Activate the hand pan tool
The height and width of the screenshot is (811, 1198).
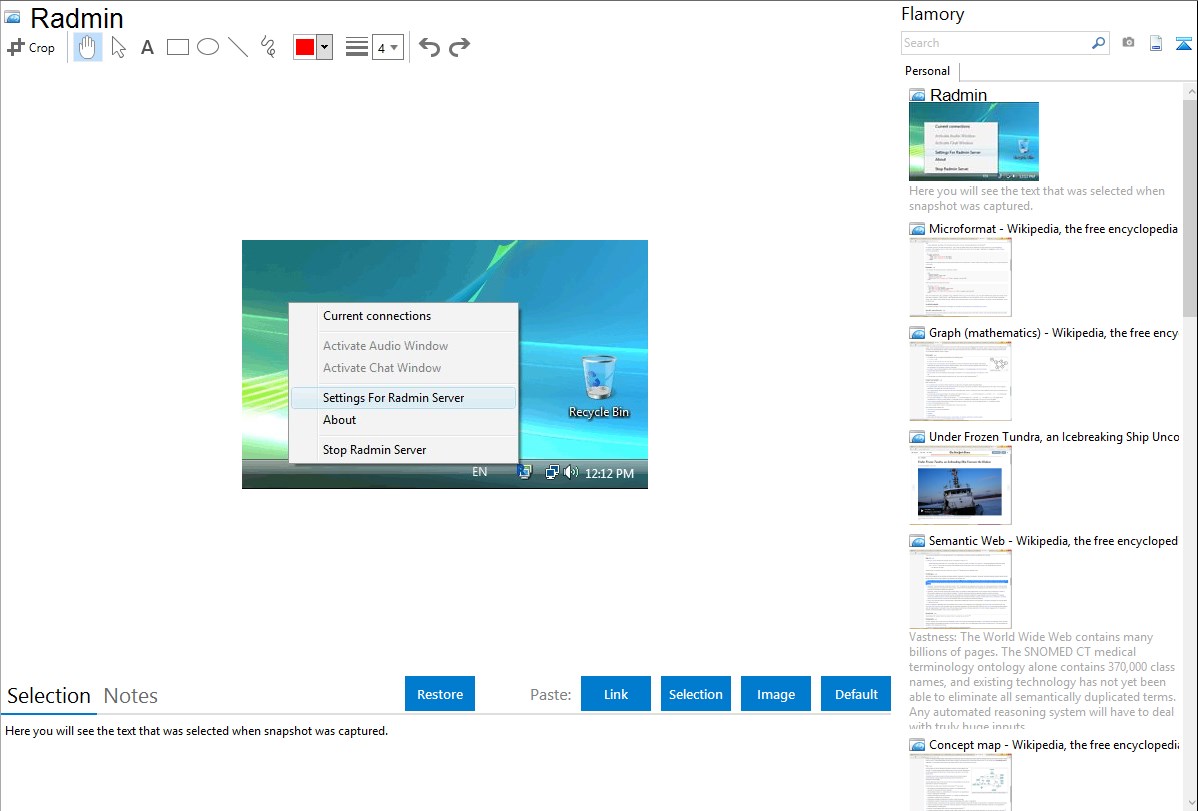(88, 47)
